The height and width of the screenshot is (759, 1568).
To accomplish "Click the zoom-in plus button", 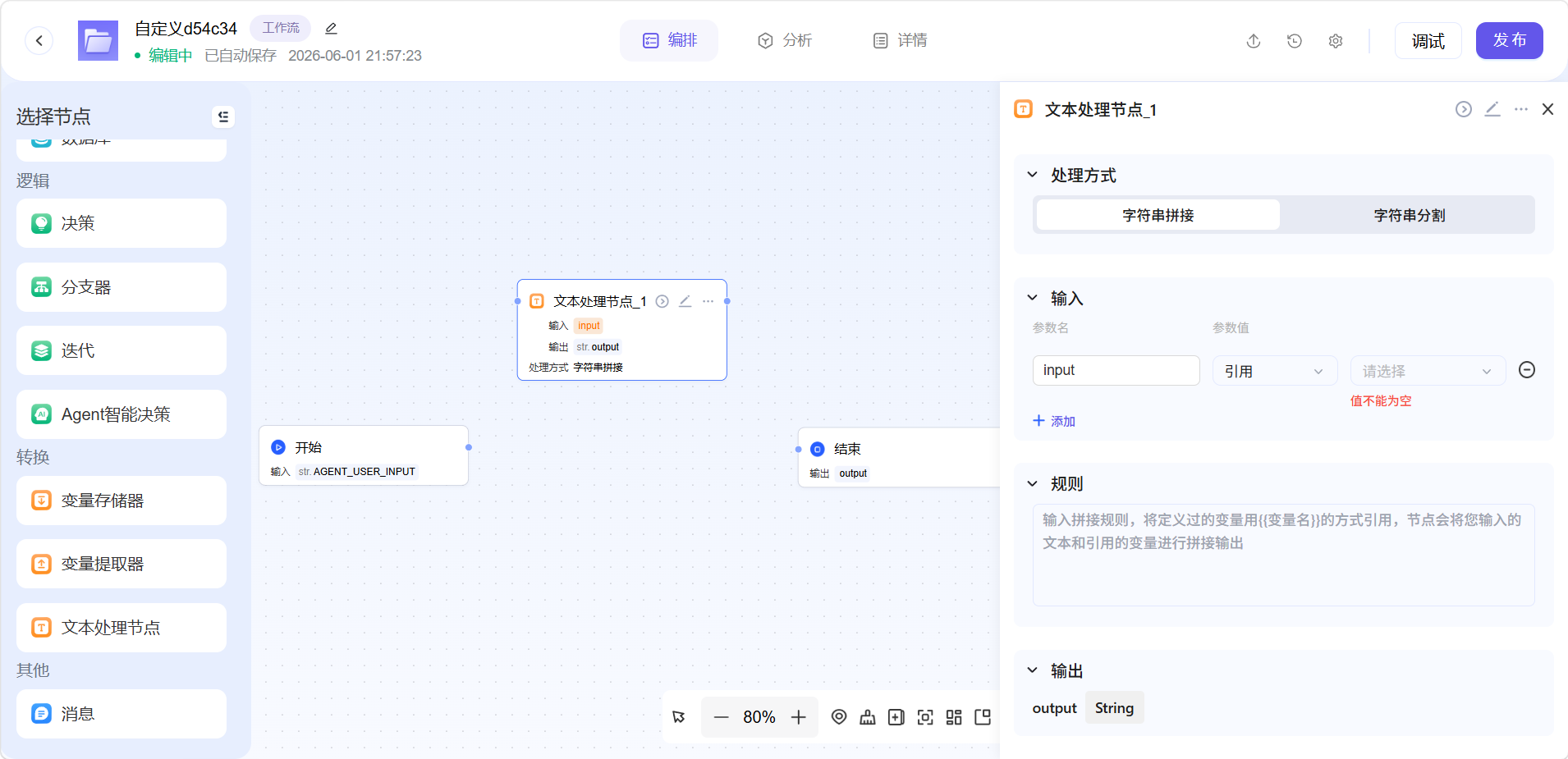I will [x=799, y=717].
